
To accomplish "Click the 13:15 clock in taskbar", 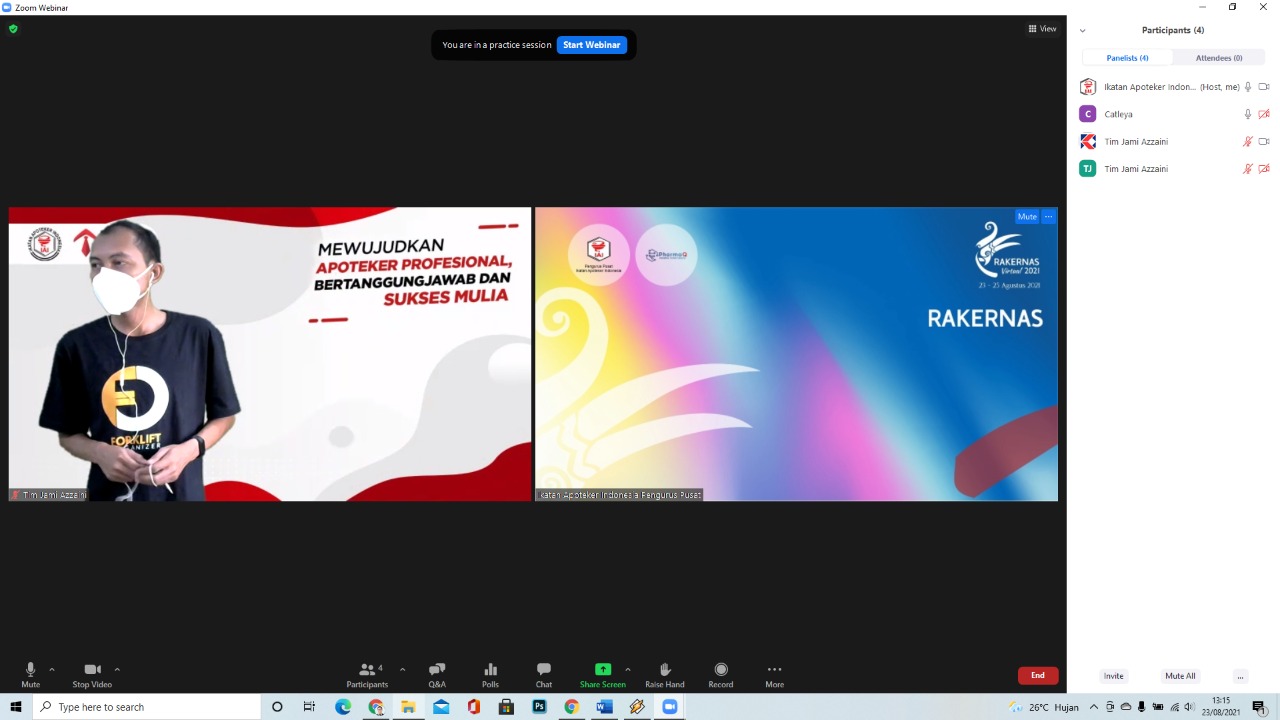I will (1220, 706).
